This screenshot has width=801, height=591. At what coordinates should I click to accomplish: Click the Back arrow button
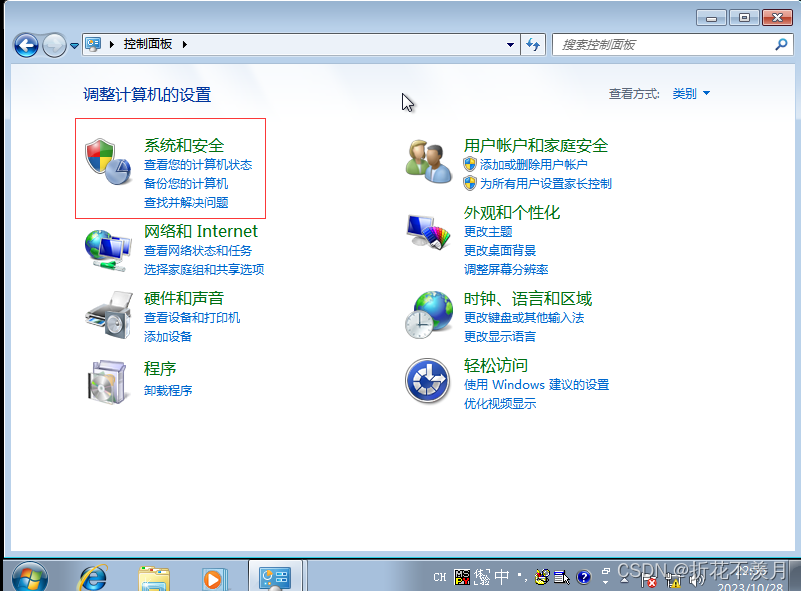pos(26,45)
